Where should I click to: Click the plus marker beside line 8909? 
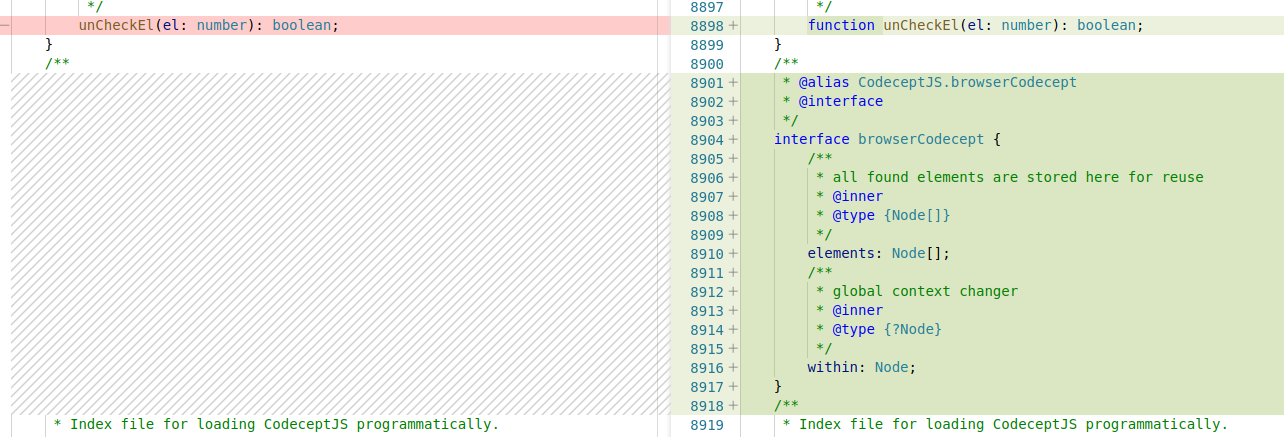734,234
